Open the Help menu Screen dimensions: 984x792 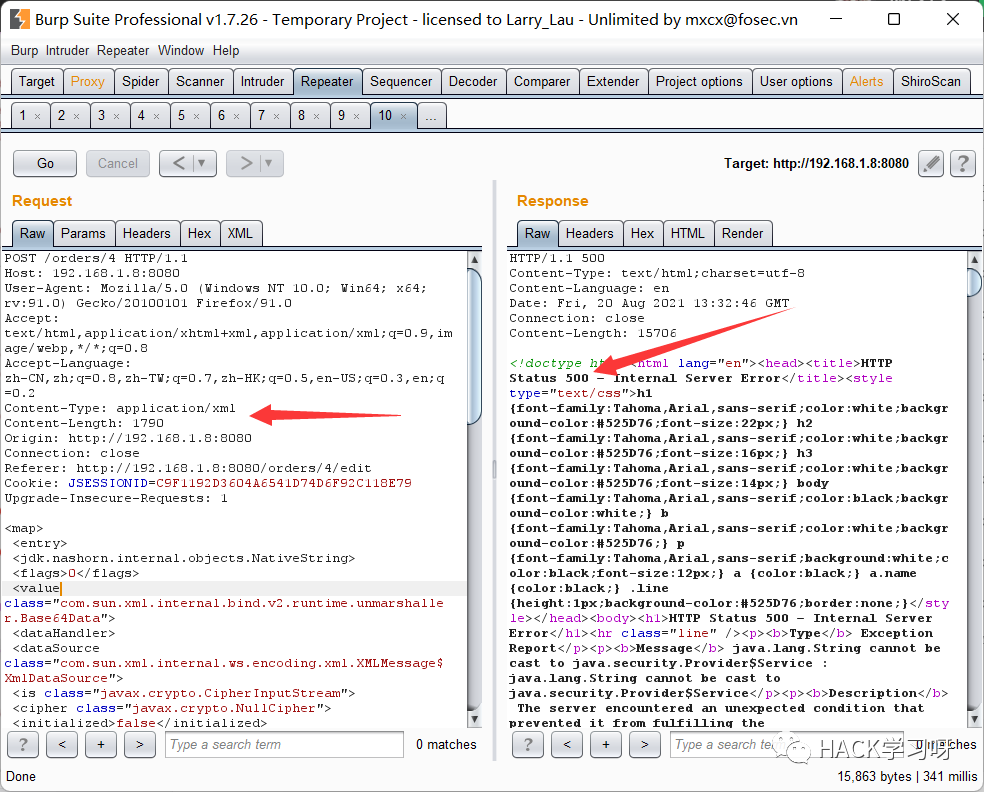pyautogui.click(x=226, y=50)
